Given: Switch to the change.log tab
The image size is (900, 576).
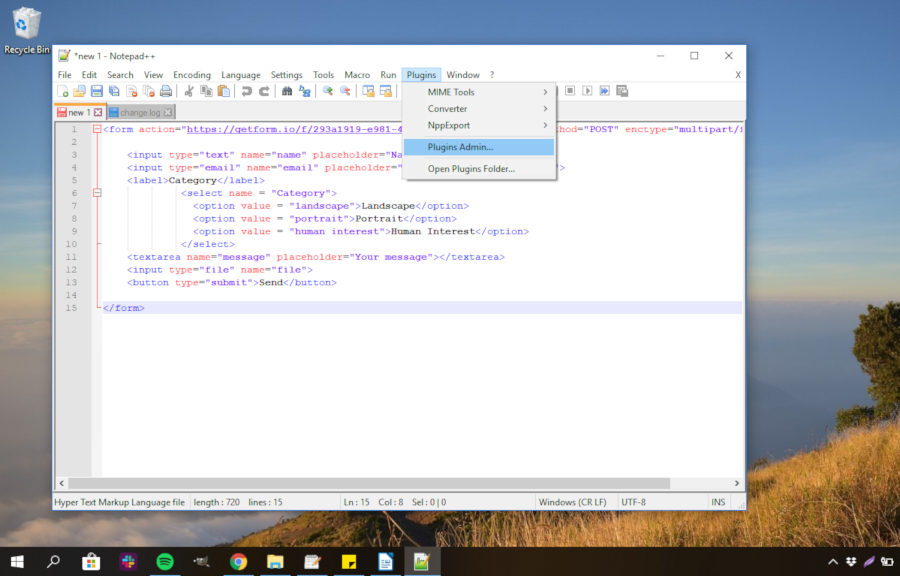Looking at the screenshot, I should click(x=140, y=111).
